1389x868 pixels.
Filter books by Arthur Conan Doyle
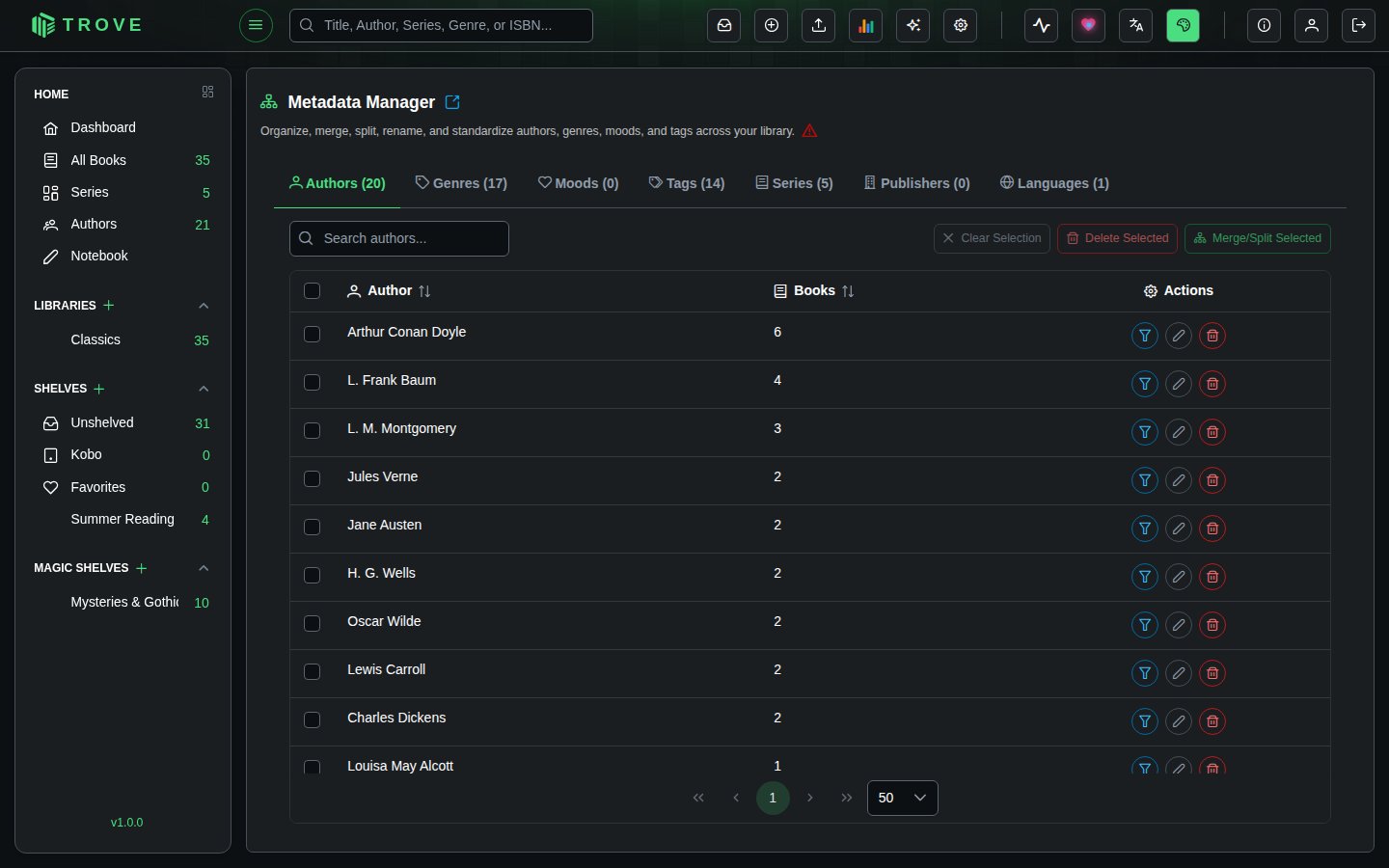[x=1145, y=336]
